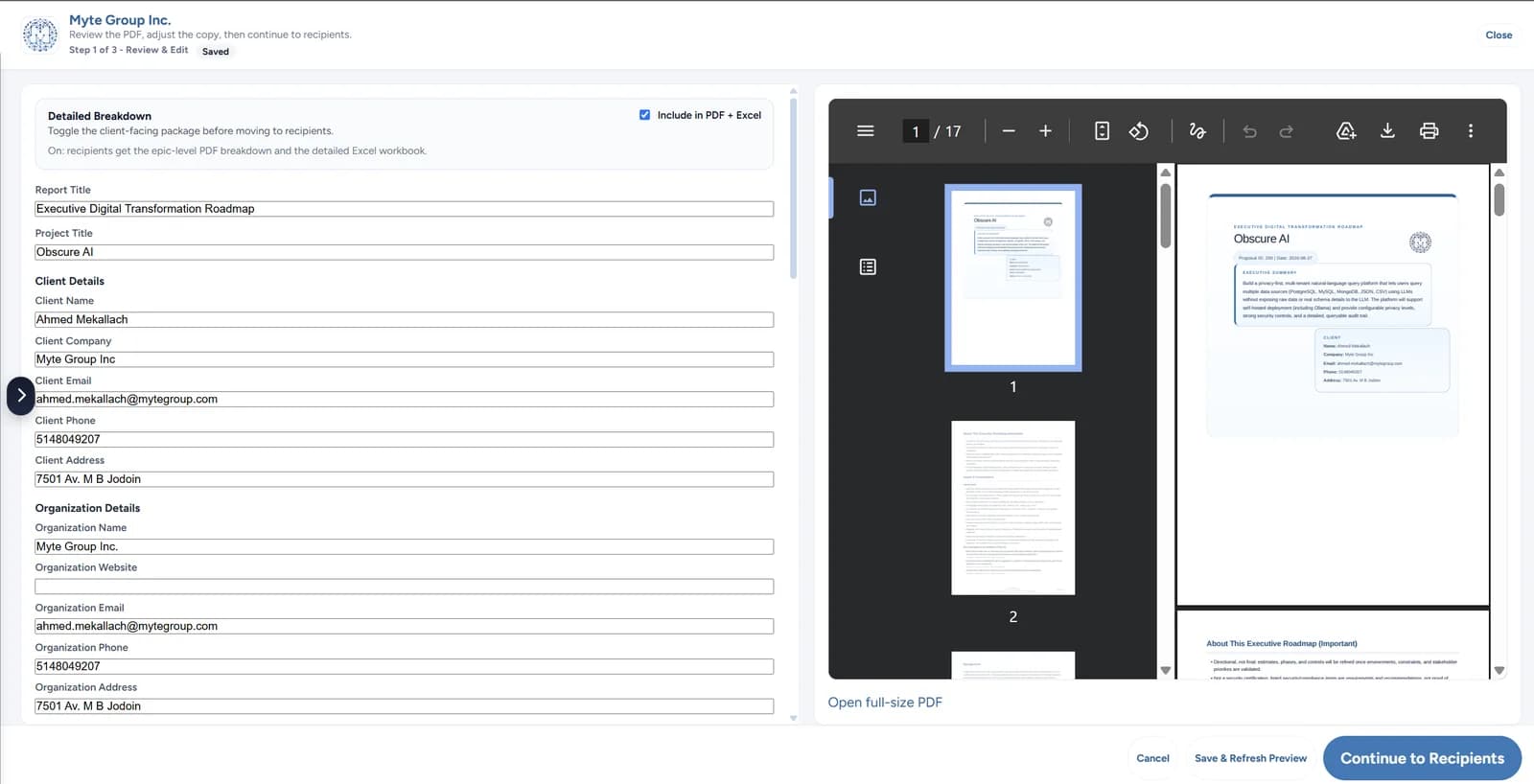This screenshot has height=784, width=1534.
Task: Expand the left side panel arrow
Action: [x=21, y=396]
